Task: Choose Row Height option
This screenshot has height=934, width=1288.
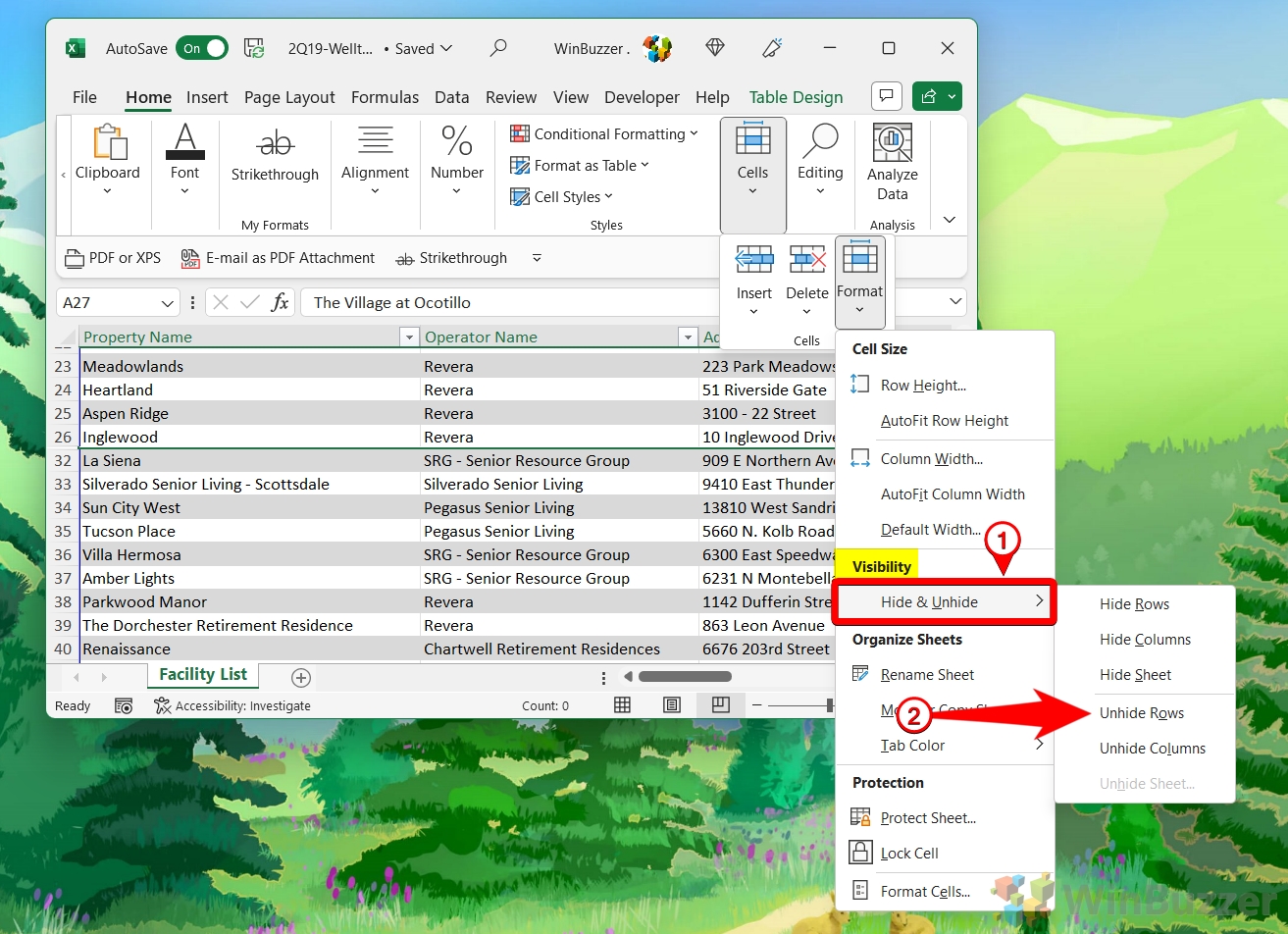Action: 923,386
